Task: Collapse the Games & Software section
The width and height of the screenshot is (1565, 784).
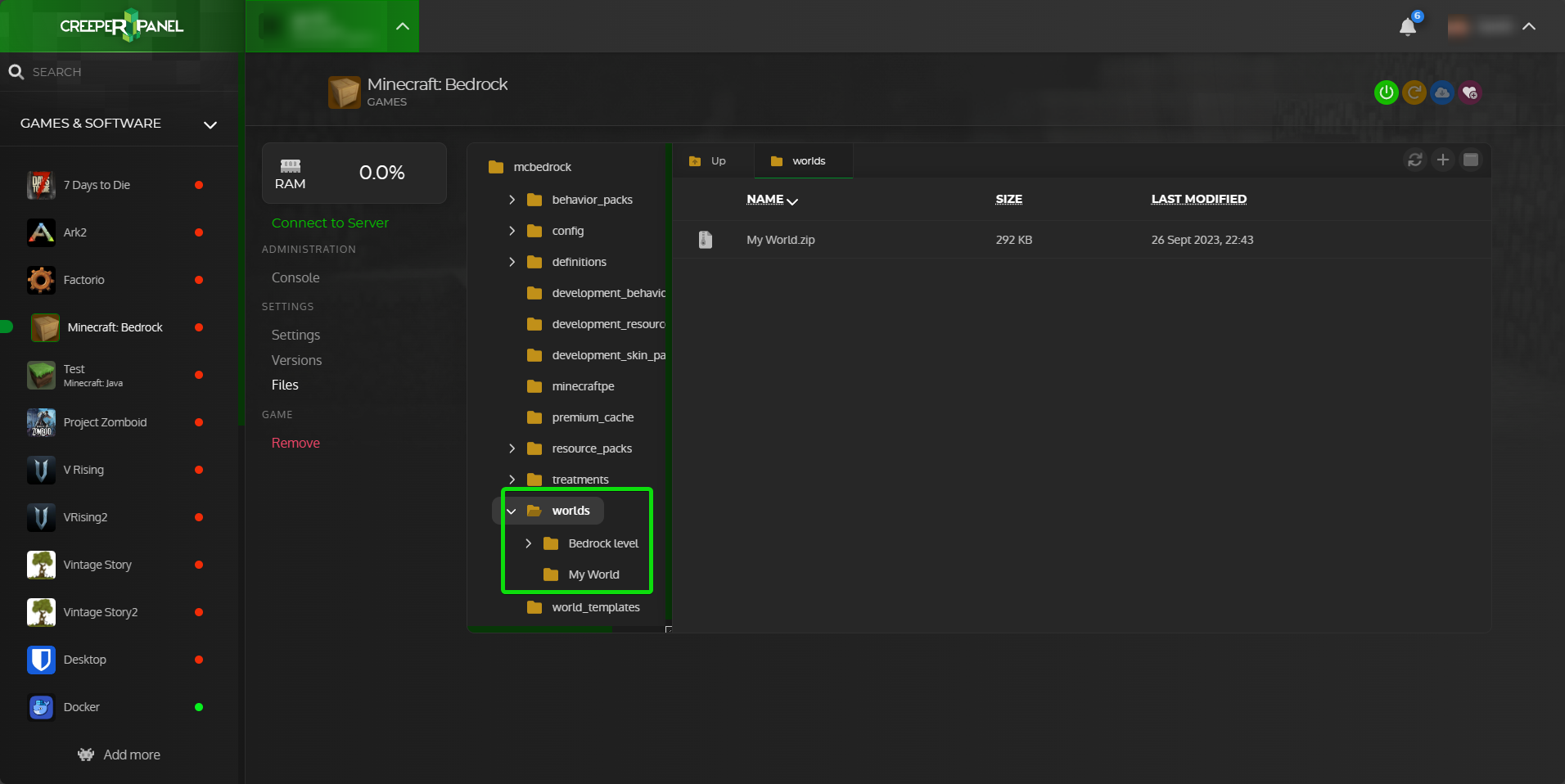Action: pyautogui.click(x=210, y=124)
